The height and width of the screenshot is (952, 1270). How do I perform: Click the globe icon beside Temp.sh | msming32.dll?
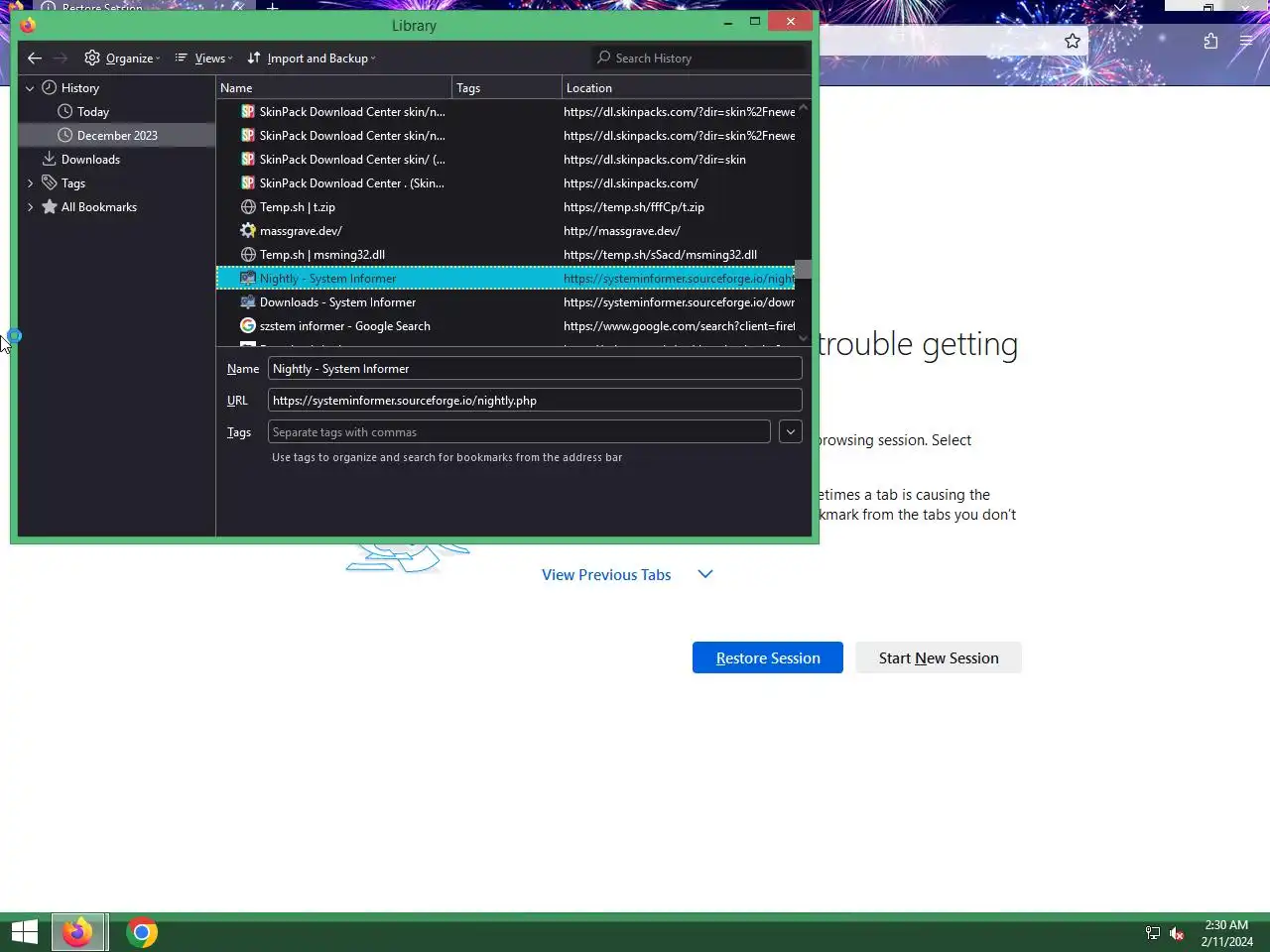point(248,255)
